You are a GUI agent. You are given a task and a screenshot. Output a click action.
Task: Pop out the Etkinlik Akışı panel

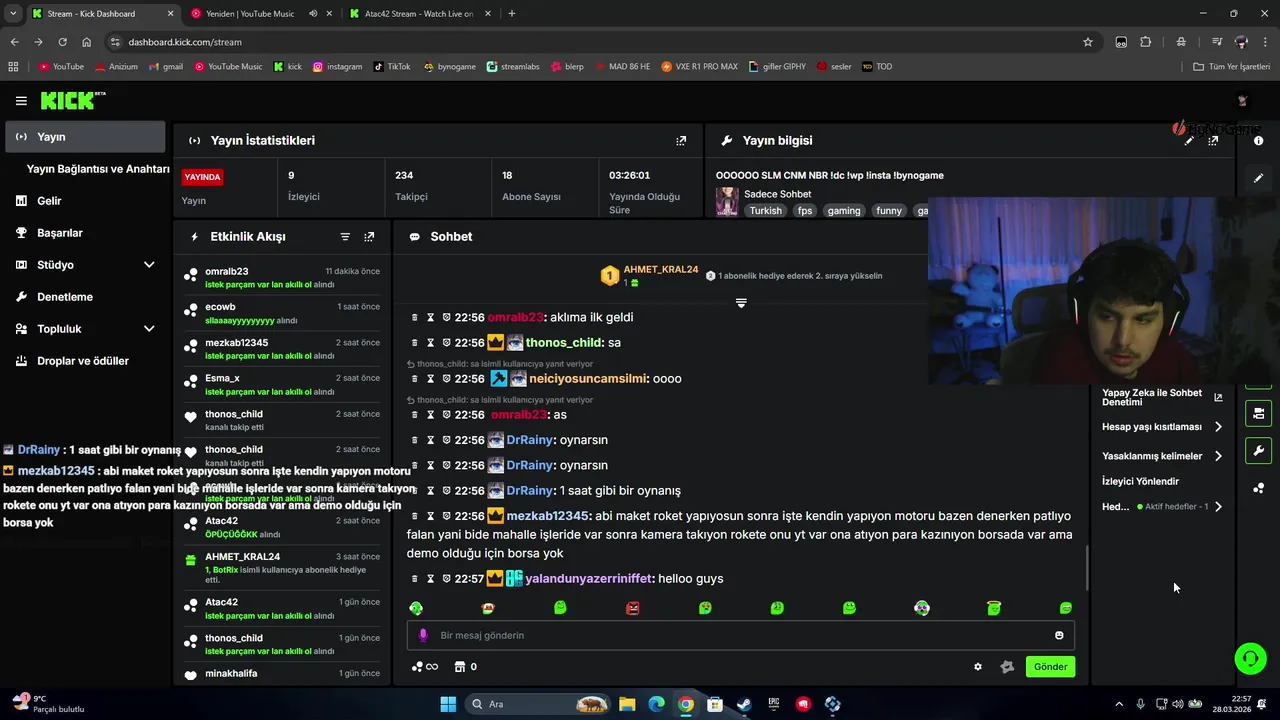(369, 237)
